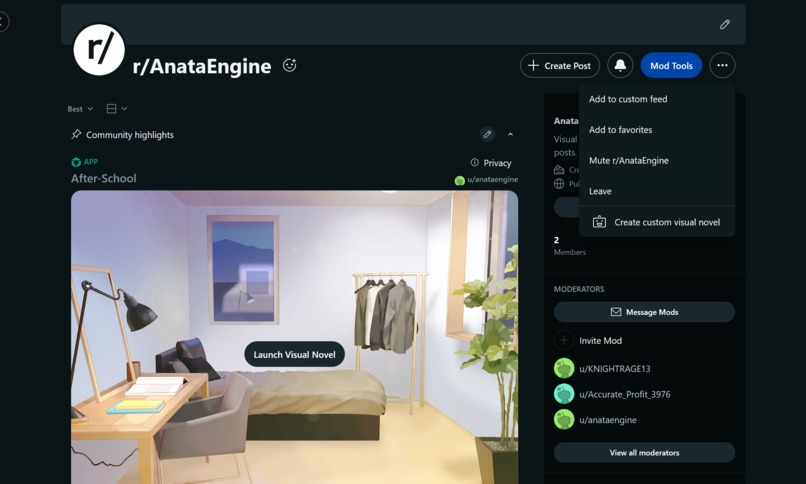Open the Best sort dropdown
806x484 pixels.
(80, 109)
